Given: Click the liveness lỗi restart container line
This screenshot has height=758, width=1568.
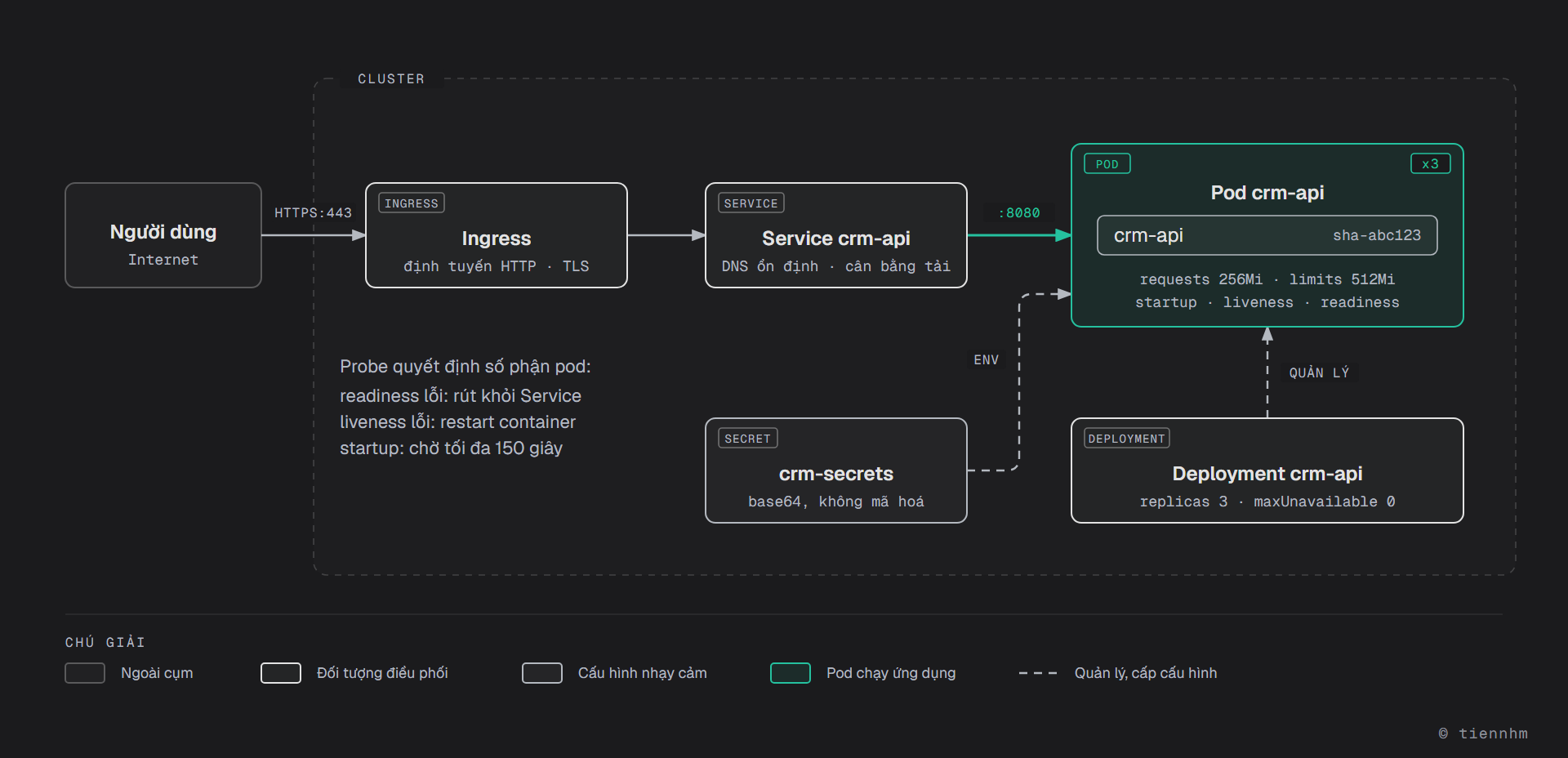Looking at the screenshot, I should 458,422.
